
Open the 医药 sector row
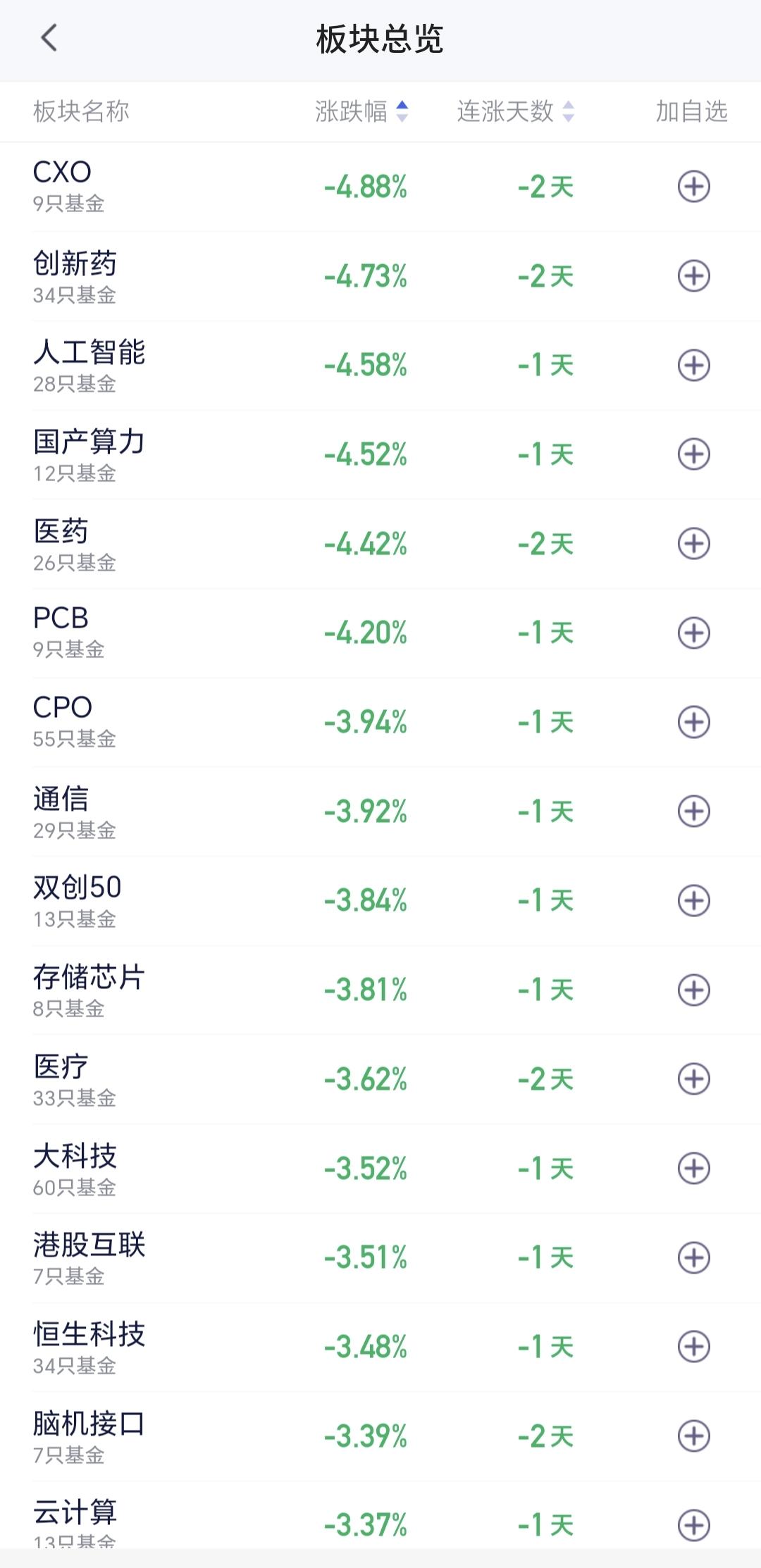point(380,544)
